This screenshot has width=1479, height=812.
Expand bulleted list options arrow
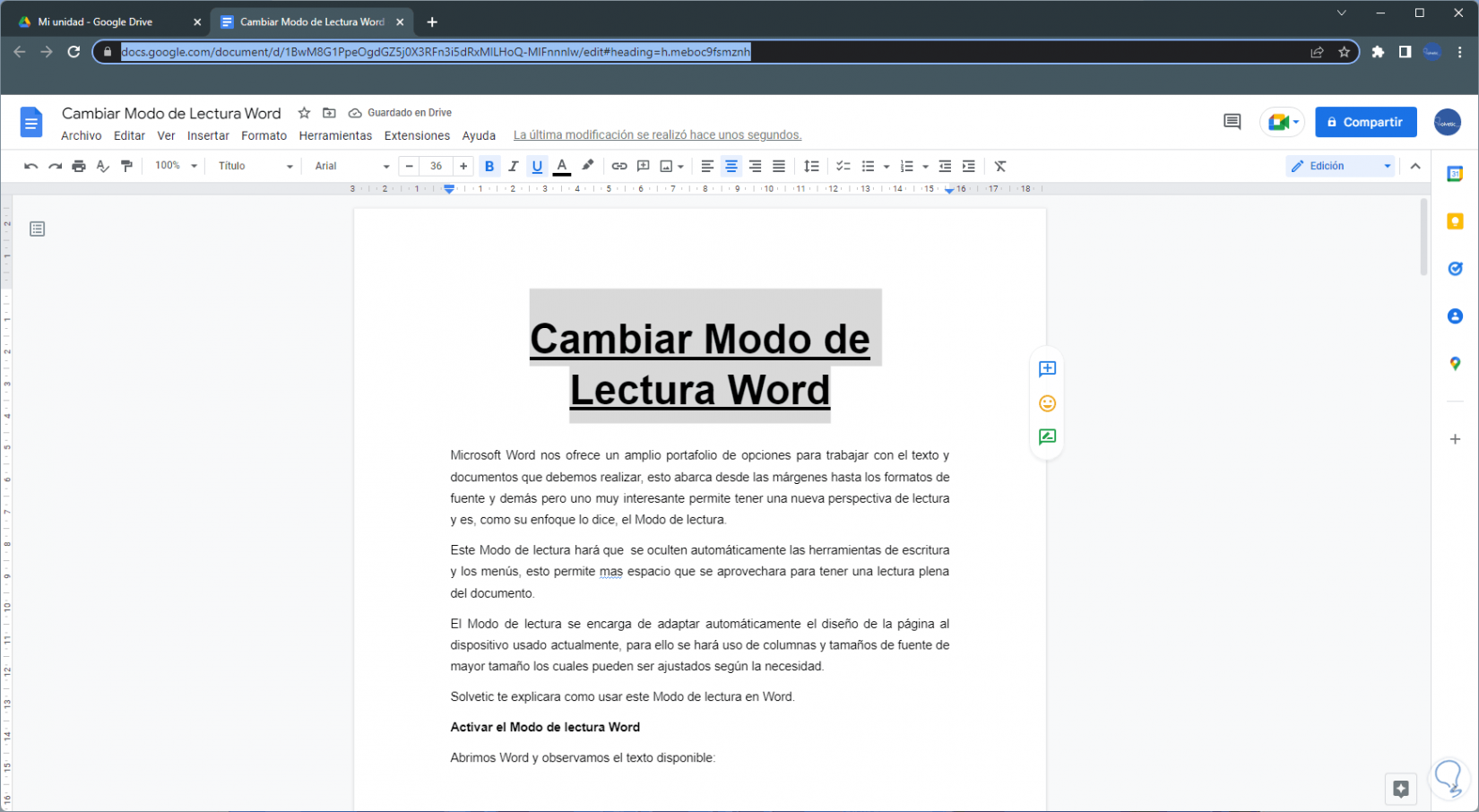tap(887, 167)
